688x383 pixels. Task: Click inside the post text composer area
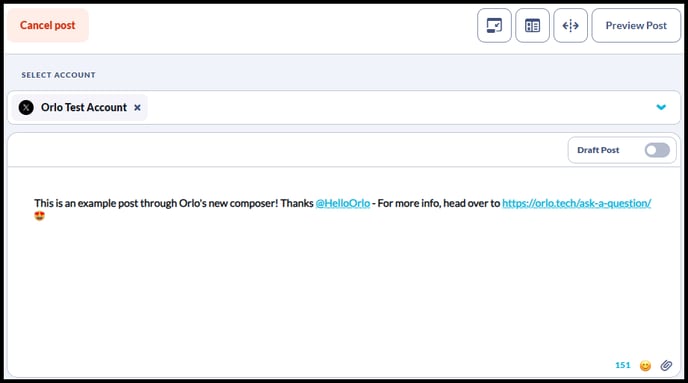click(x=344, y=272)
